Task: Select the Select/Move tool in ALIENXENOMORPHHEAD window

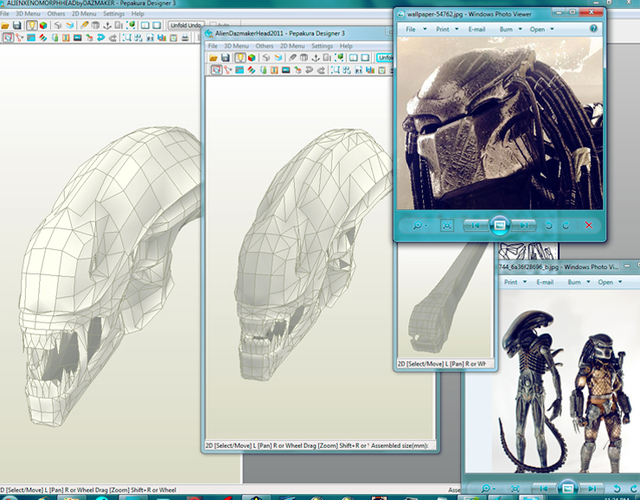Action: 8,38
